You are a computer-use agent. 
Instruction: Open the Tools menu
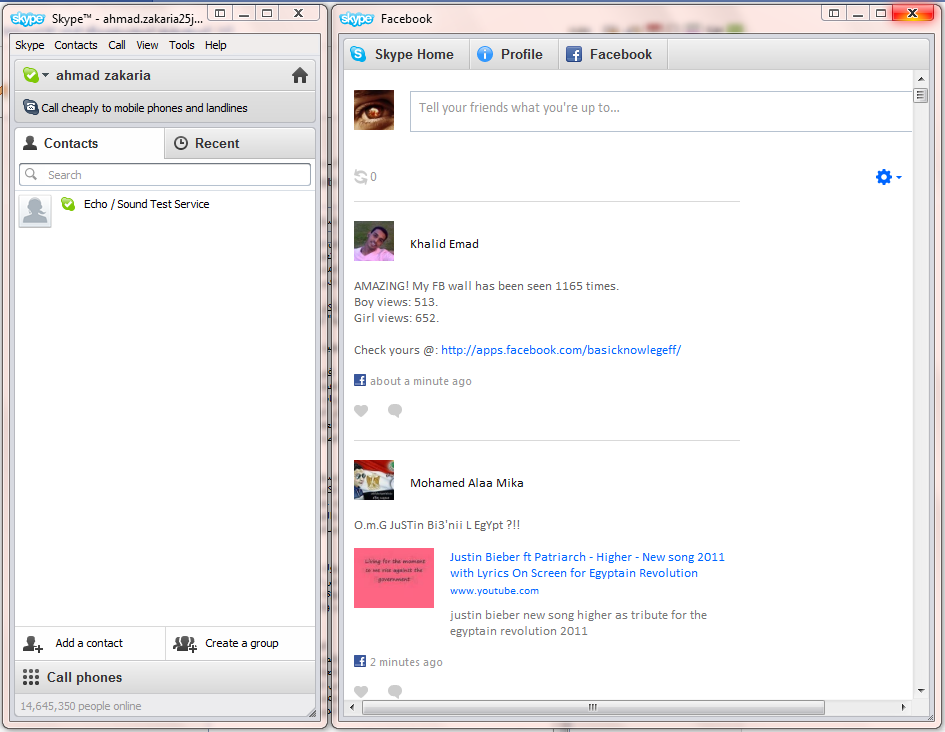click(x=182, y=45)
